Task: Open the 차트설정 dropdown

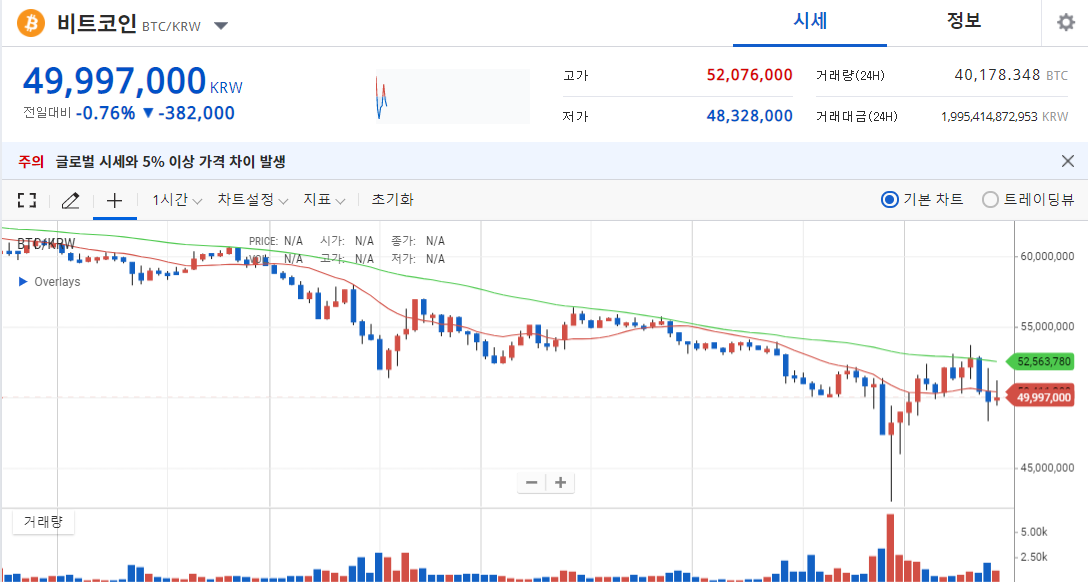Action: tap(253, 200)
